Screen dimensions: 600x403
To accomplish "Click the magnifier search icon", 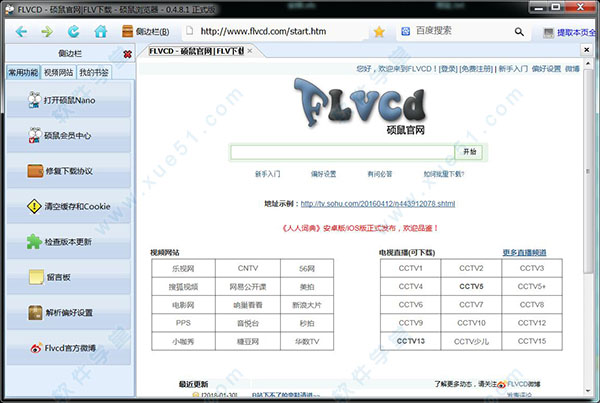I will (519, 32).
